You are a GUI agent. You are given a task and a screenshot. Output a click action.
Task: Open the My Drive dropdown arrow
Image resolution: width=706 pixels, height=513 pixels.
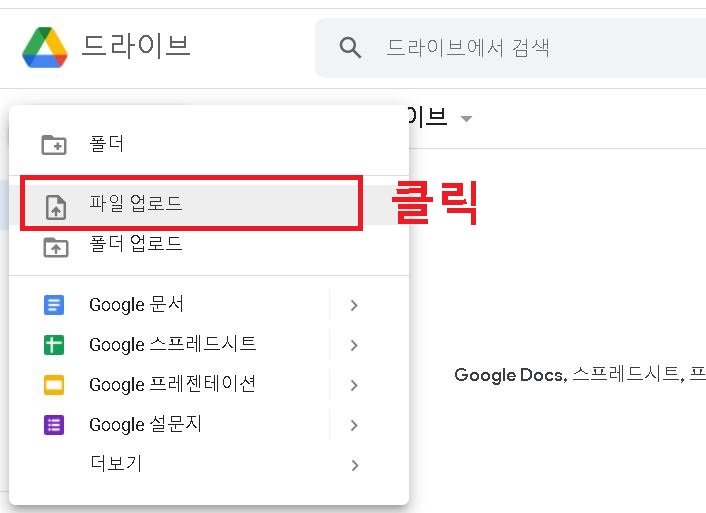coord(466,119)
